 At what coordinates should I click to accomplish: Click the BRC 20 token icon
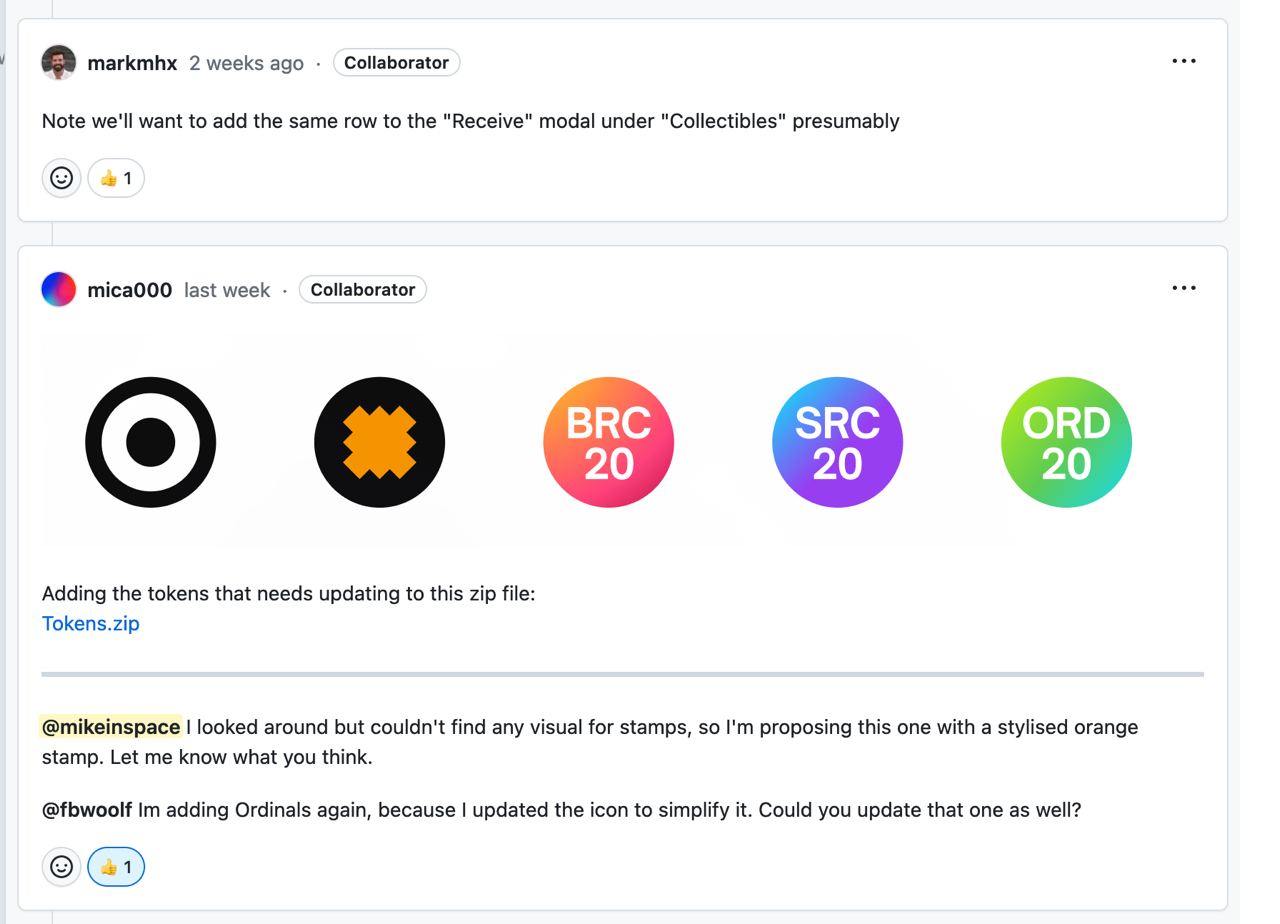click(x=608, y=442)
